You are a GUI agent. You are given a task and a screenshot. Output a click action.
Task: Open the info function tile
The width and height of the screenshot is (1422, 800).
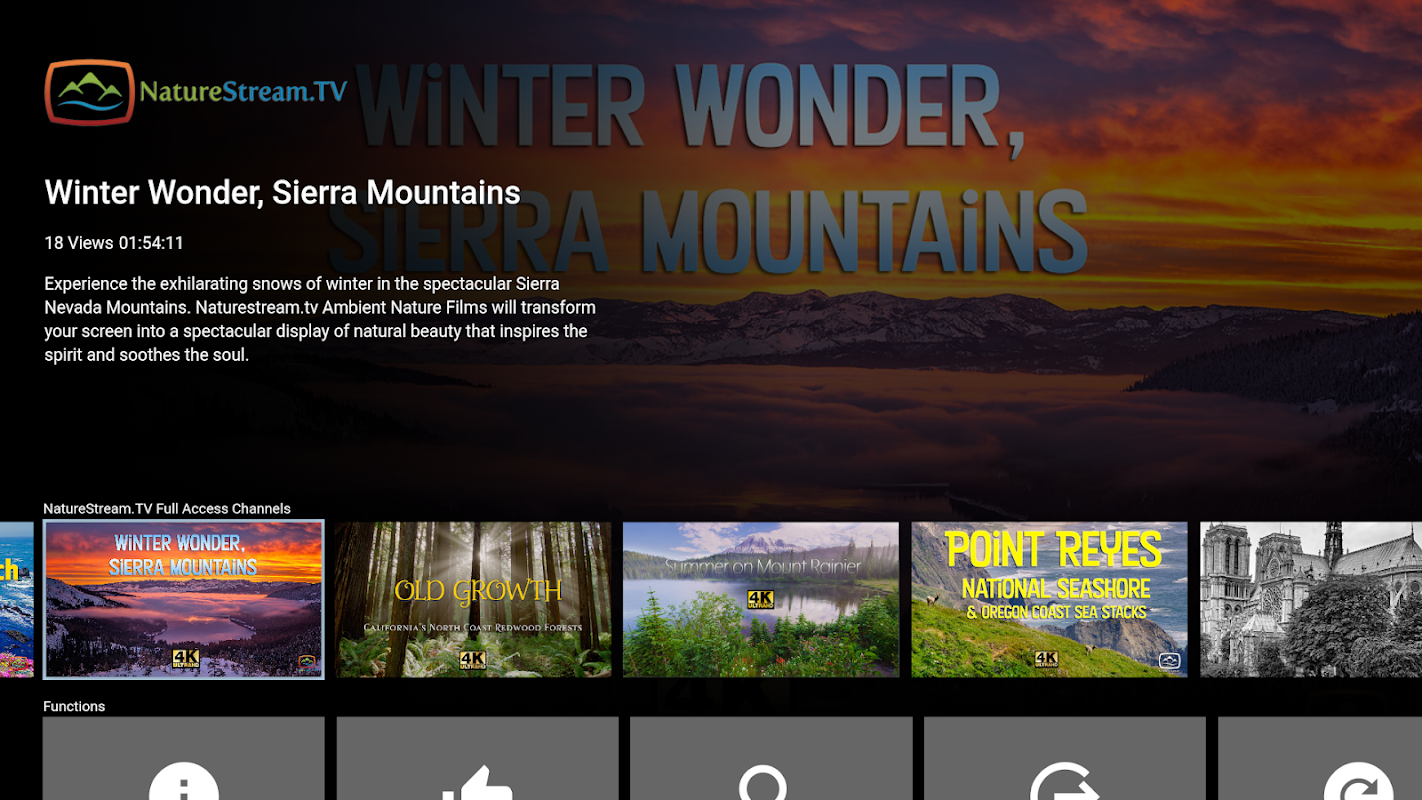coord(184,758)
